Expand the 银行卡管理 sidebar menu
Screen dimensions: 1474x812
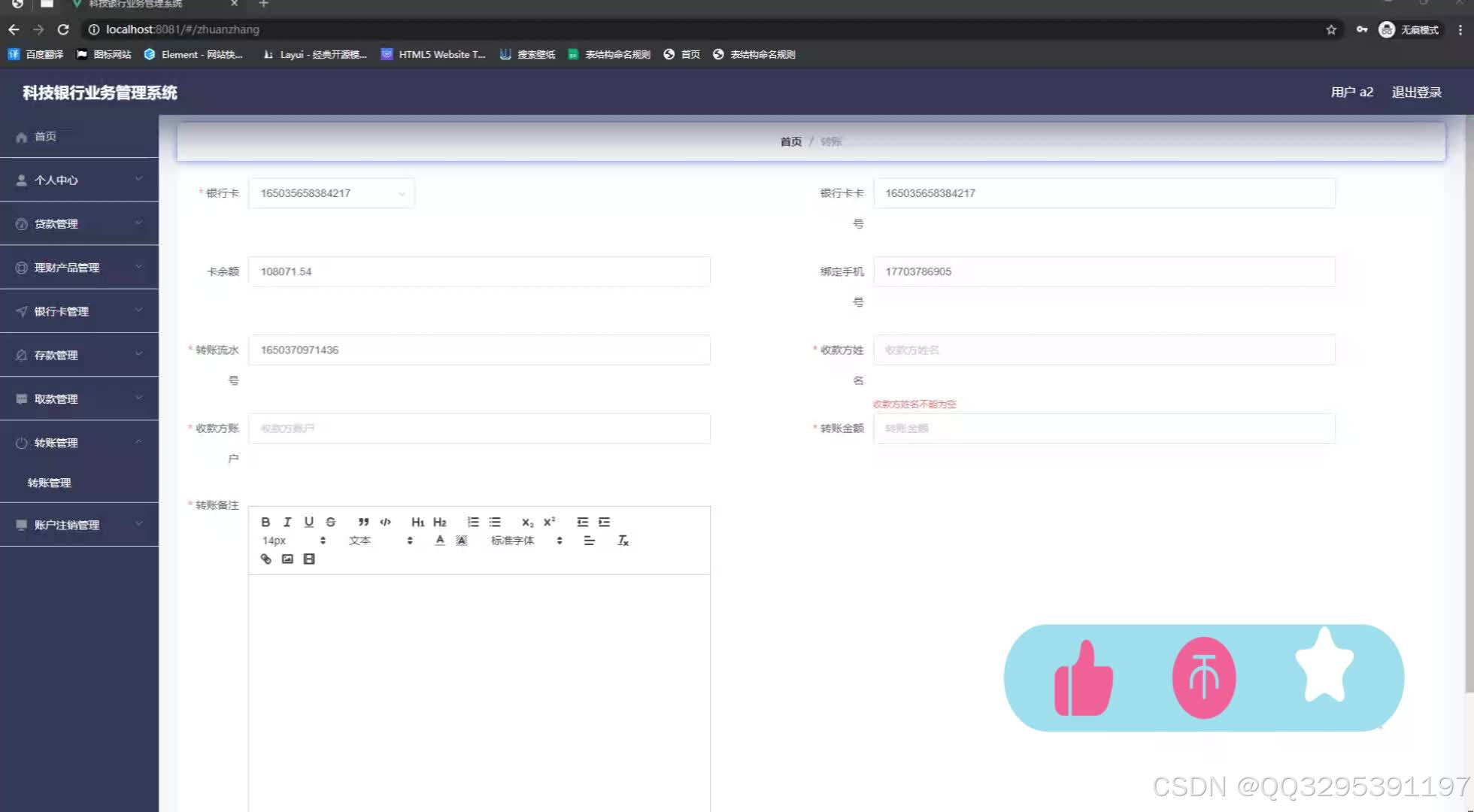click(x=79, y=311)
